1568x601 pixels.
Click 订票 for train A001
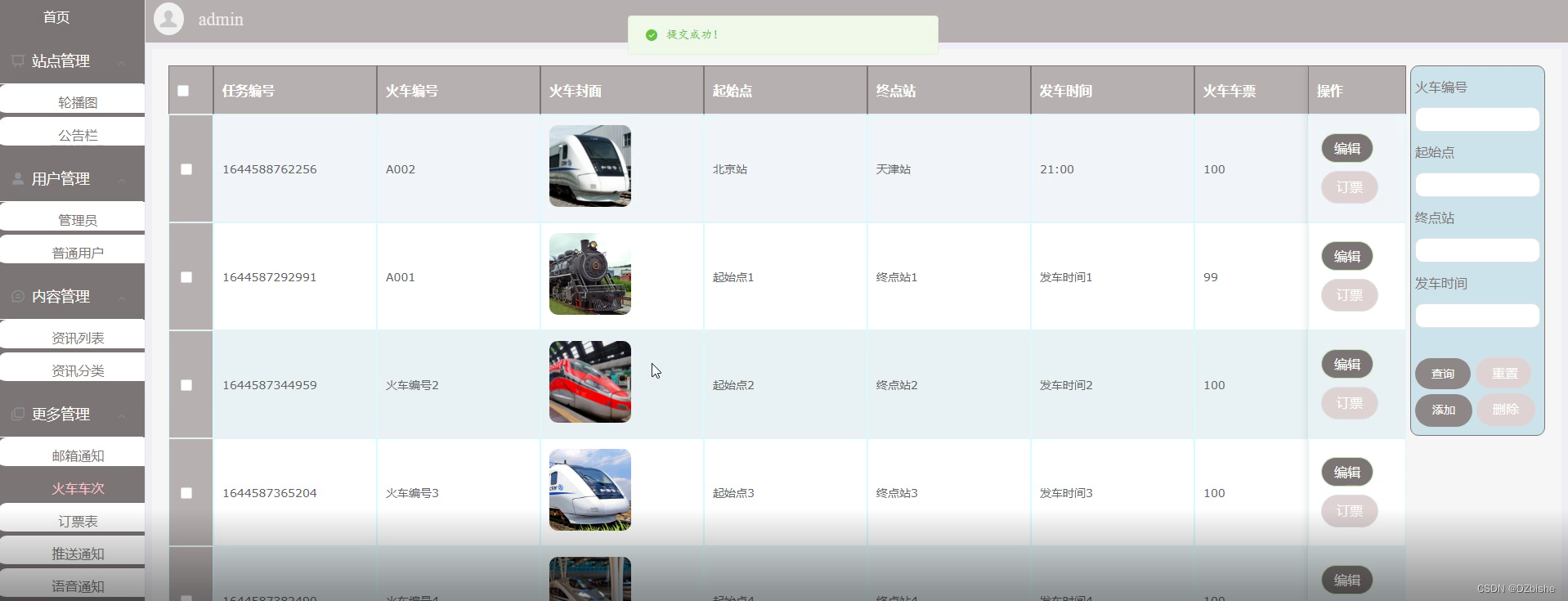click(1350, 295)
